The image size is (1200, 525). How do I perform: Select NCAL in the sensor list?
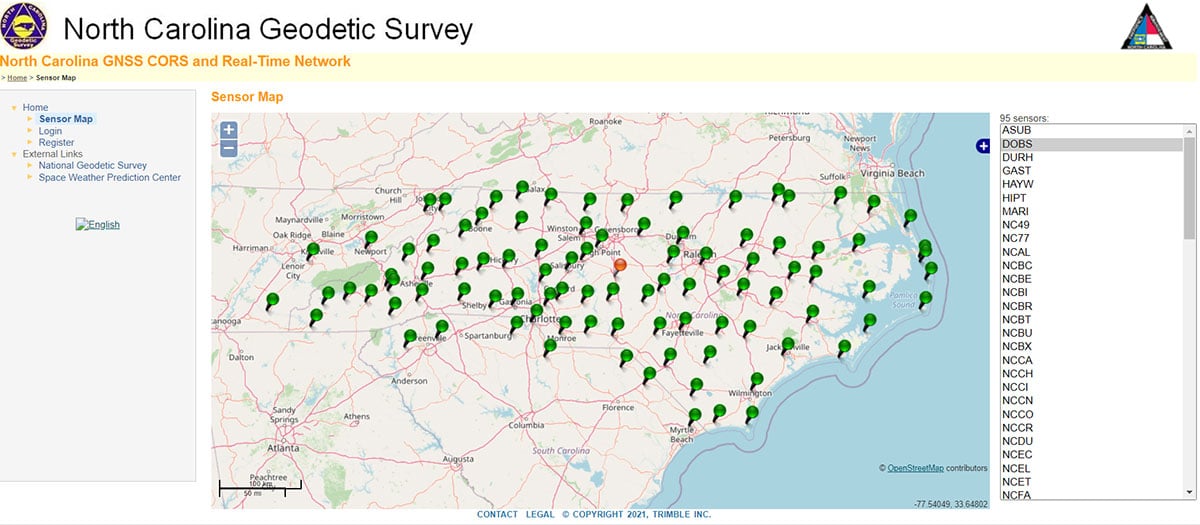[1091, 252]
